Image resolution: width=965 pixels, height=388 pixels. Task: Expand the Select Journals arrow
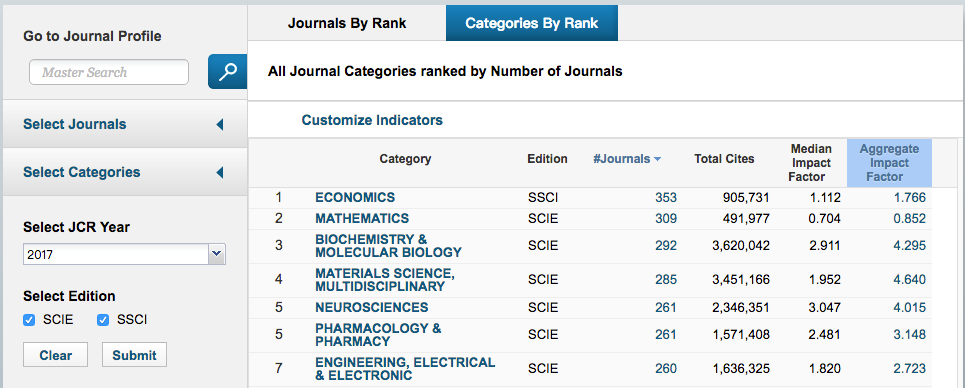220,125
